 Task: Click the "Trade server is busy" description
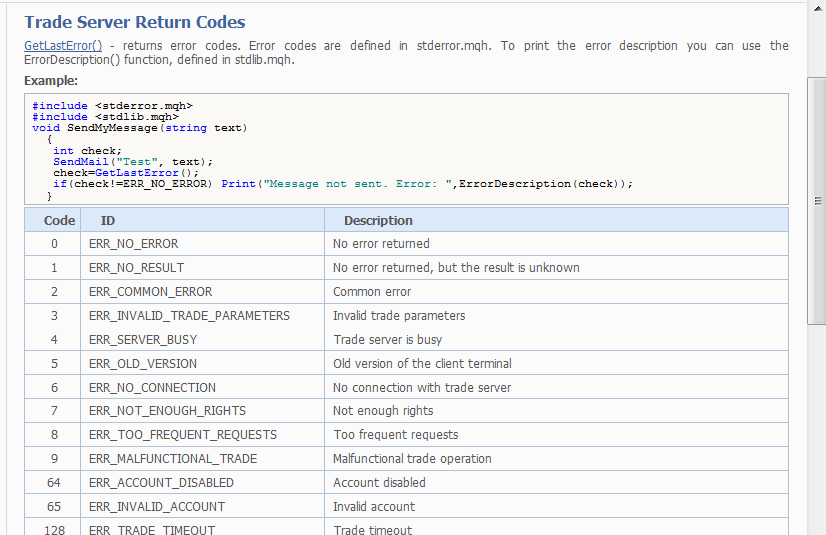(x=387, y=340)
